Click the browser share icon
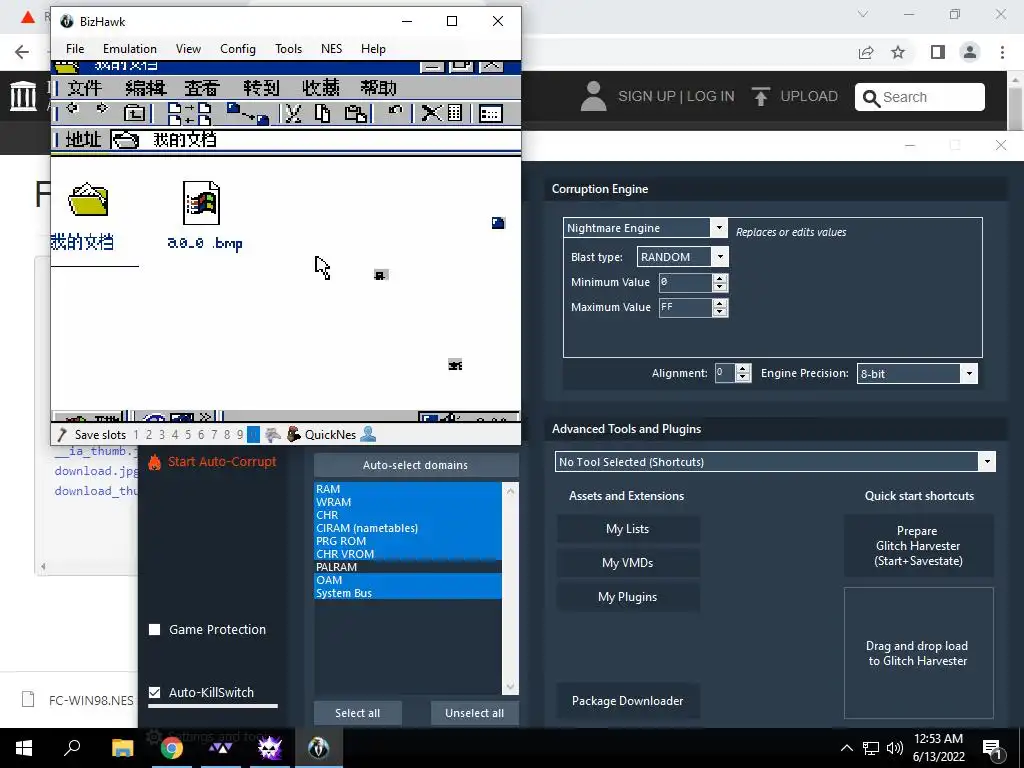This screenshot has width=1024, height=768. 866,52
